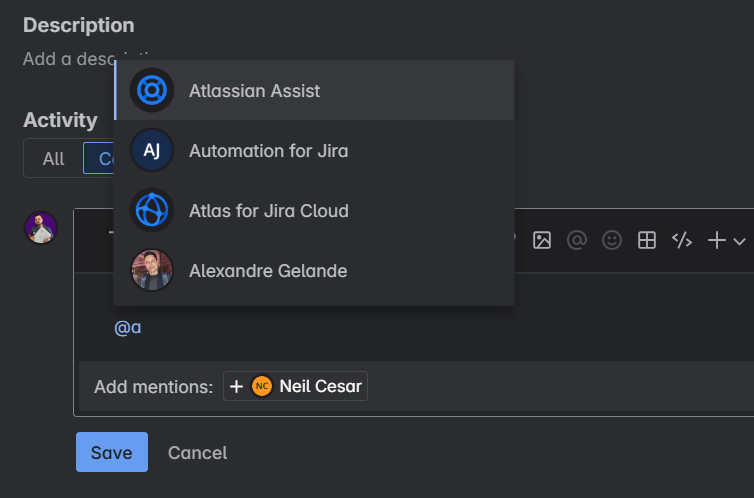The height and width of the screenshot is (498, 754).
Task: Click Alexandre Gelande's profile photo
Action: tap(152, 271)
